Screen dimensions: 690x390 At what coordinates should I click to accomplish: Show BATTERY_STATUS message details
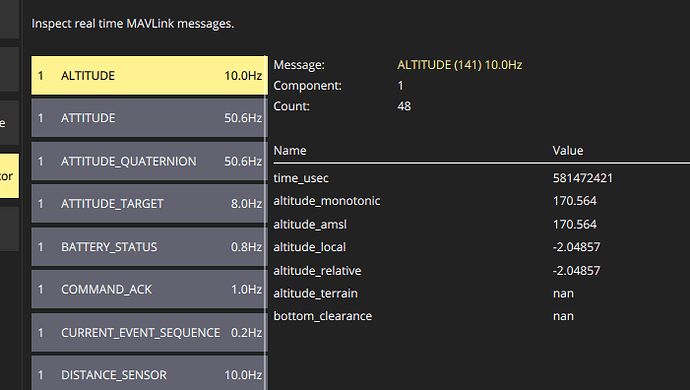click(149, 247)
